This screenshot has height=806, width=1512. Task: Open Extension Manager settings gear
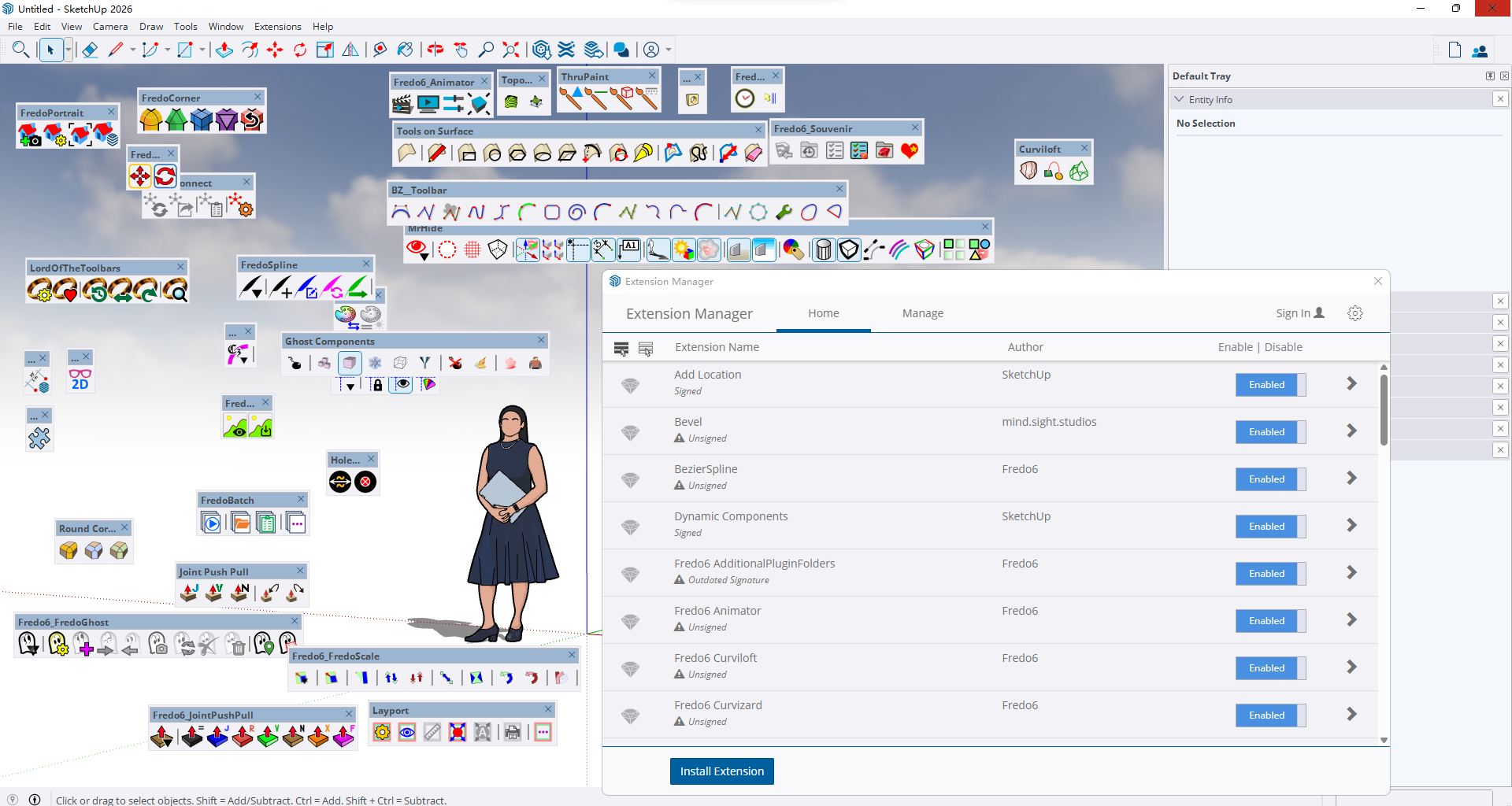pyautogui.click(x=1354, y=313)
